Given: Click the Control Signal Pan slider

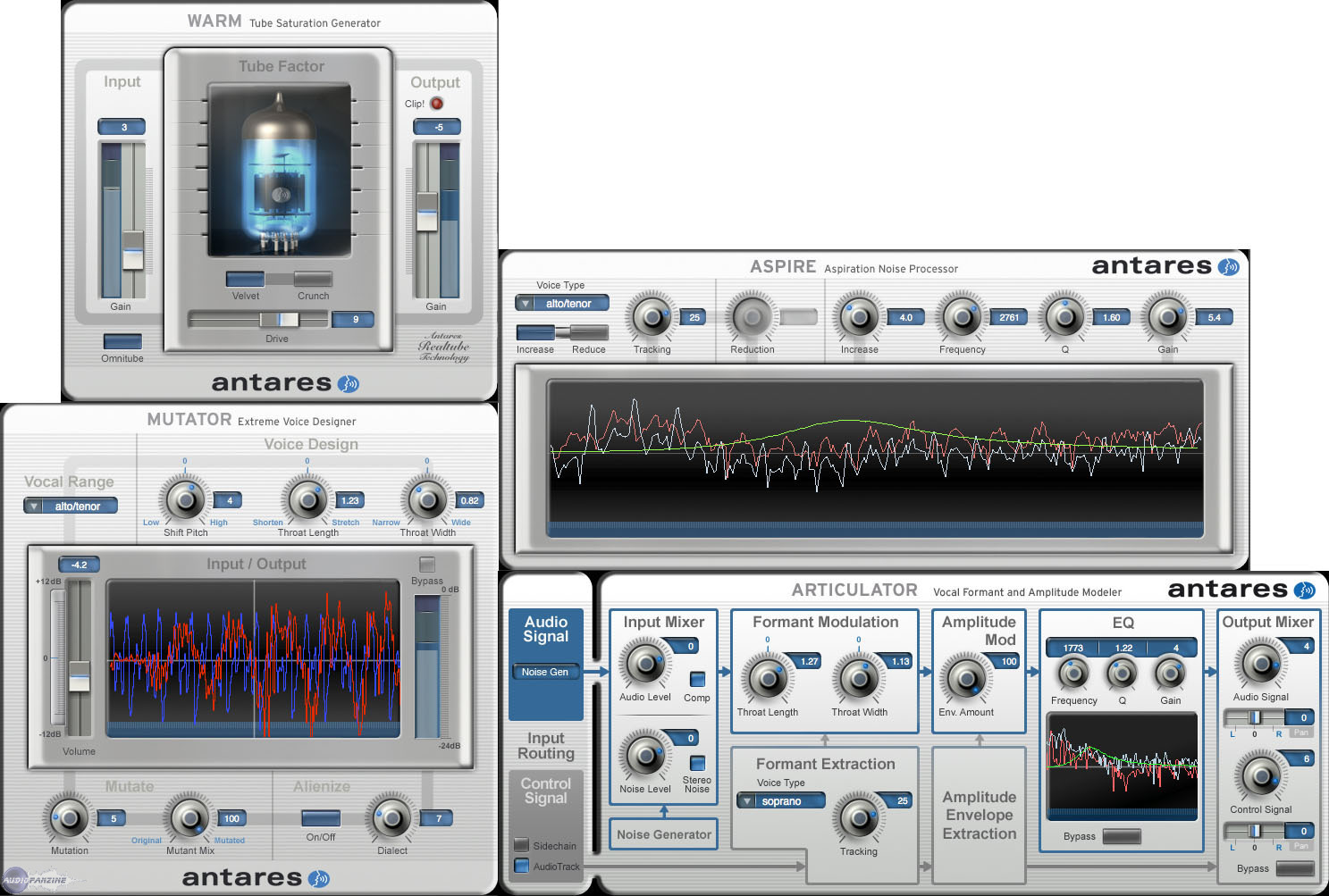Looking at the screenshot, I should tap(1255, 831).
